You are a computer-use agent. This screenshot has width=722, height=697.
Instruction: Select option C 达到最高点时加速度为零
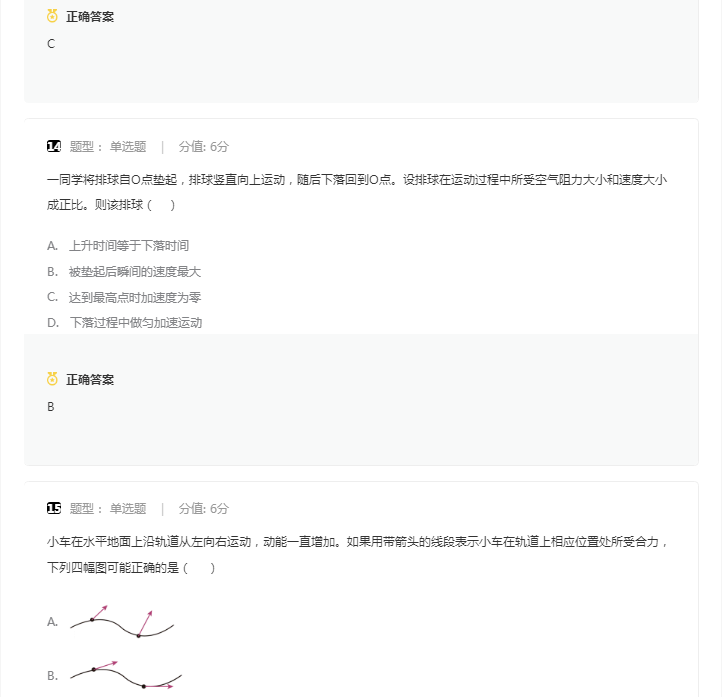[x=135, y=297]
